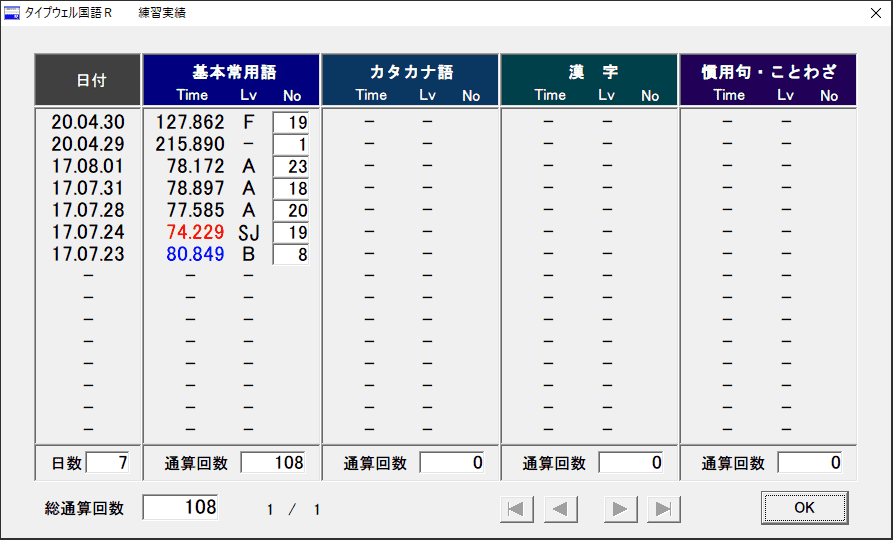Select the カタカナ語 column header
The width and height of the screenshot is (893, 540).
pos(411,73)
